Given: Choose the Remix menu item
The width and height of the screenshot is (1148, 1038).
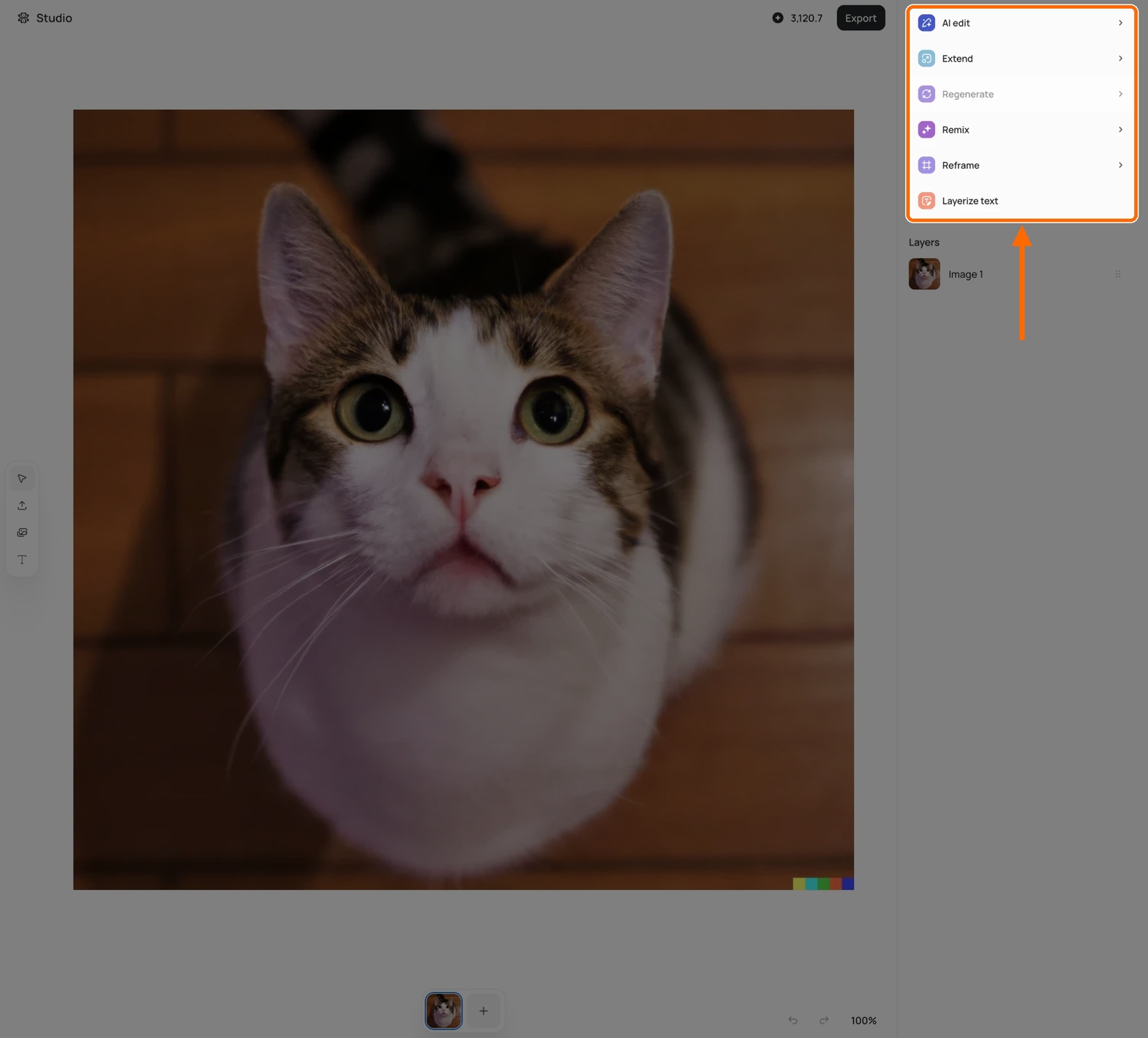Looking at the screenshot, I should coord(1022,130).
